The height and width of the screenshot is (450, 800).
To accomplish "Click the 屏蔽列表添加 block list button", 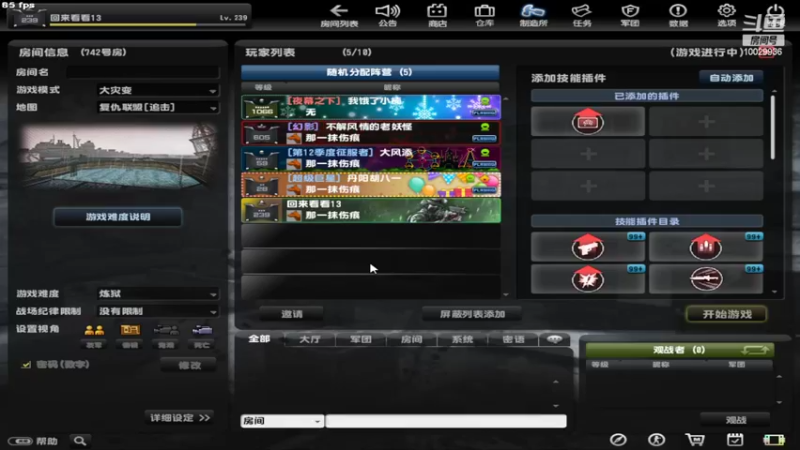I will pyautogui.click(x=472, y=314).
